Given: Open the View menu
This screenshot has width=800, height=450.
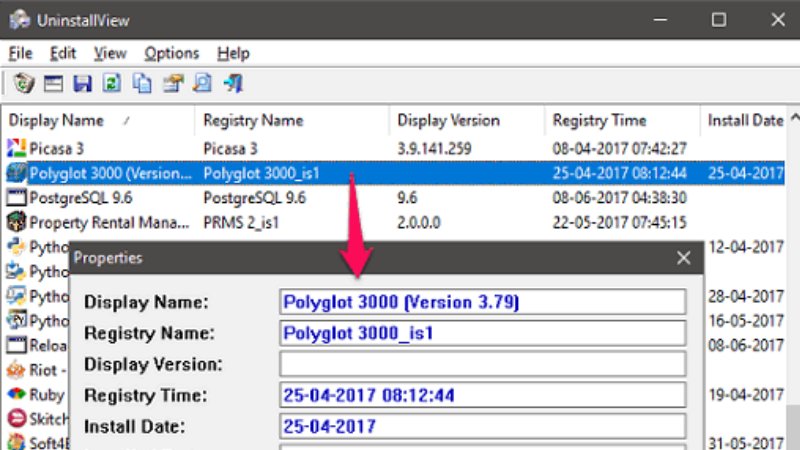Looking at the screenshot, I should [x=110, y=53].
